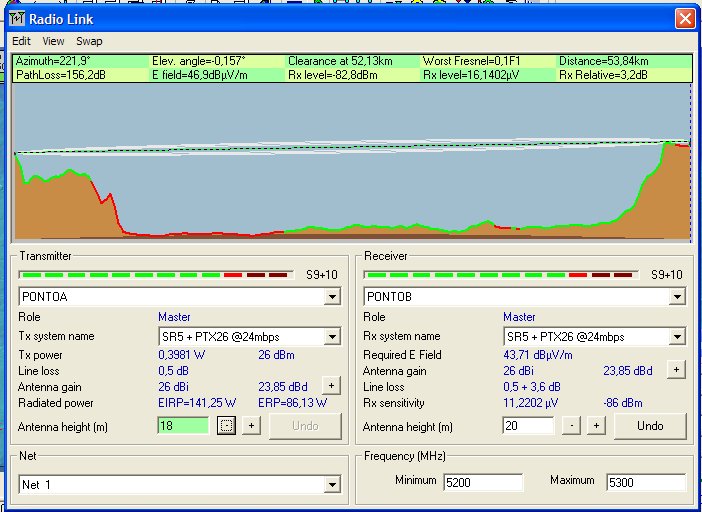
Task: Click the terrain profile chart
Action: [351, 162]
